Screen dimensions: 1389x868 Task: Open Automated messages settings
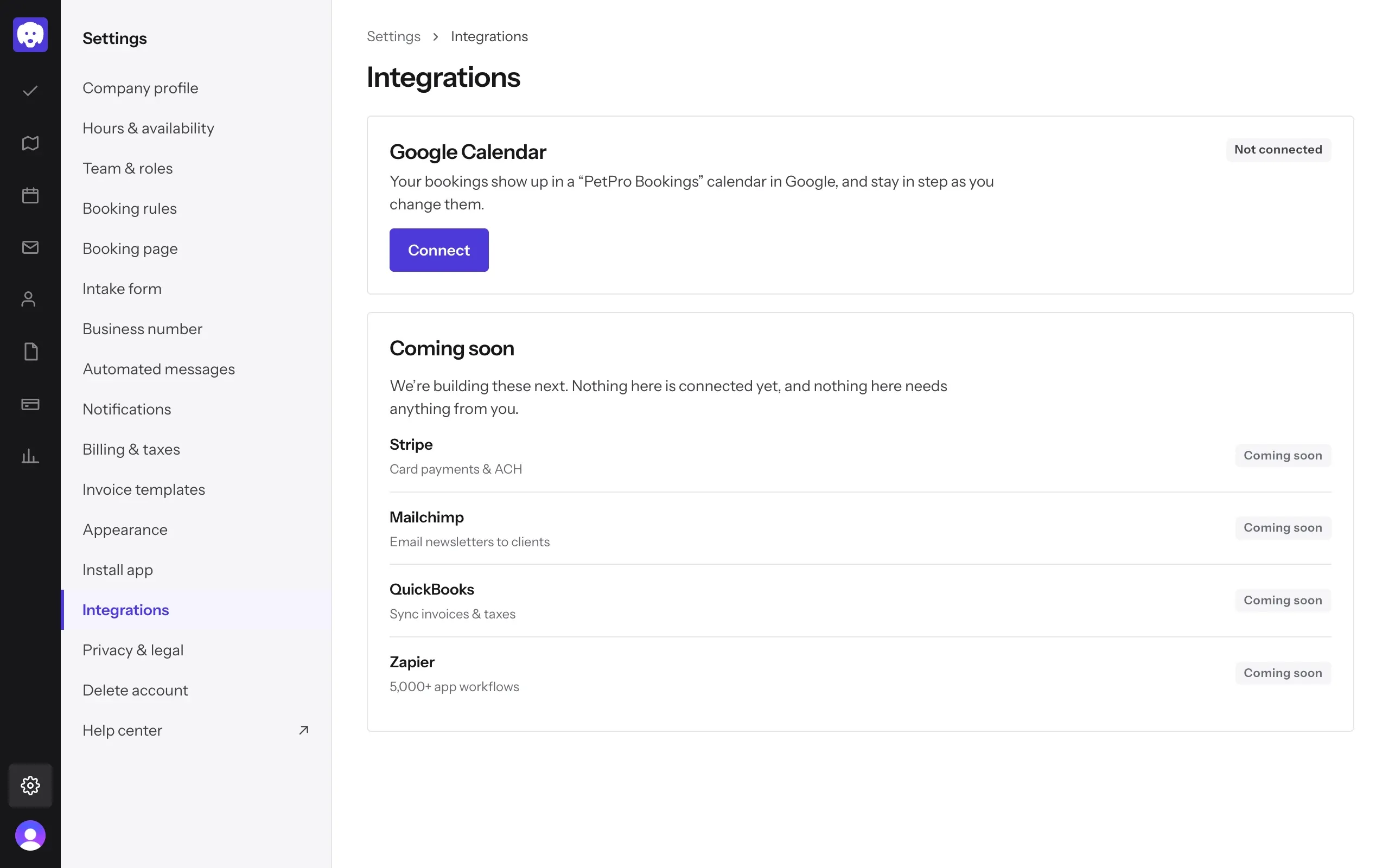tap(196, 369)
